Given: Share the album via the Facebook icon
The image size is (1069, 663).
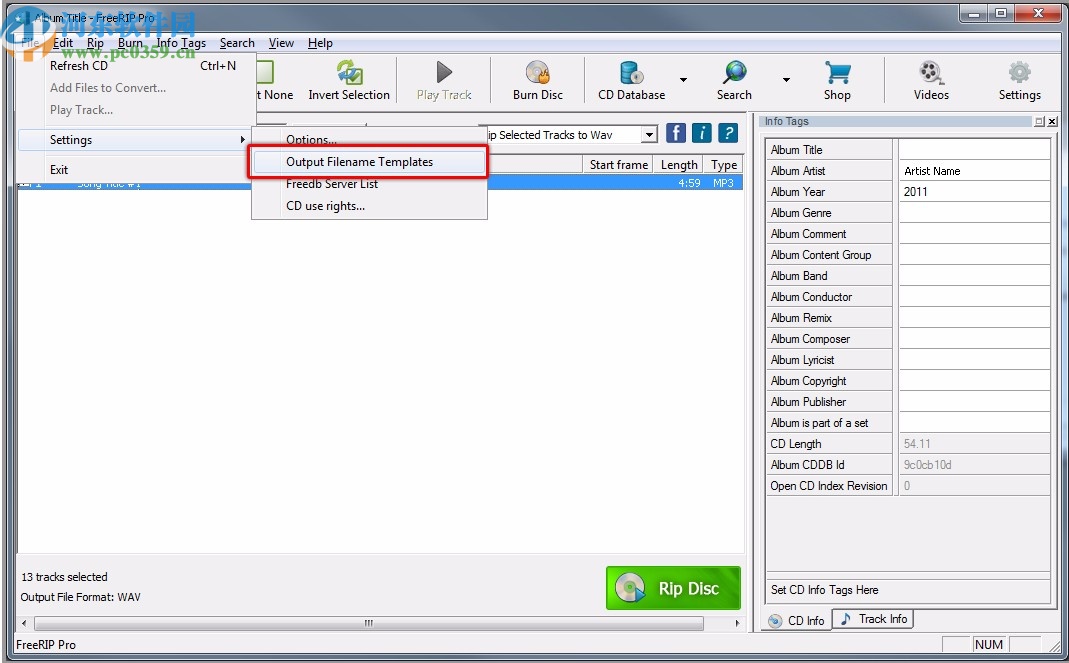Looking at the screenshot, I should [676, 134].
